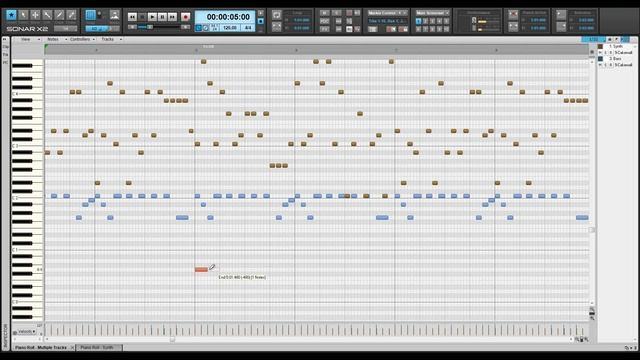Click the vertical zoom magnifier icon
The height and width of the screenshot is (360, 640).
click(592, 318)
